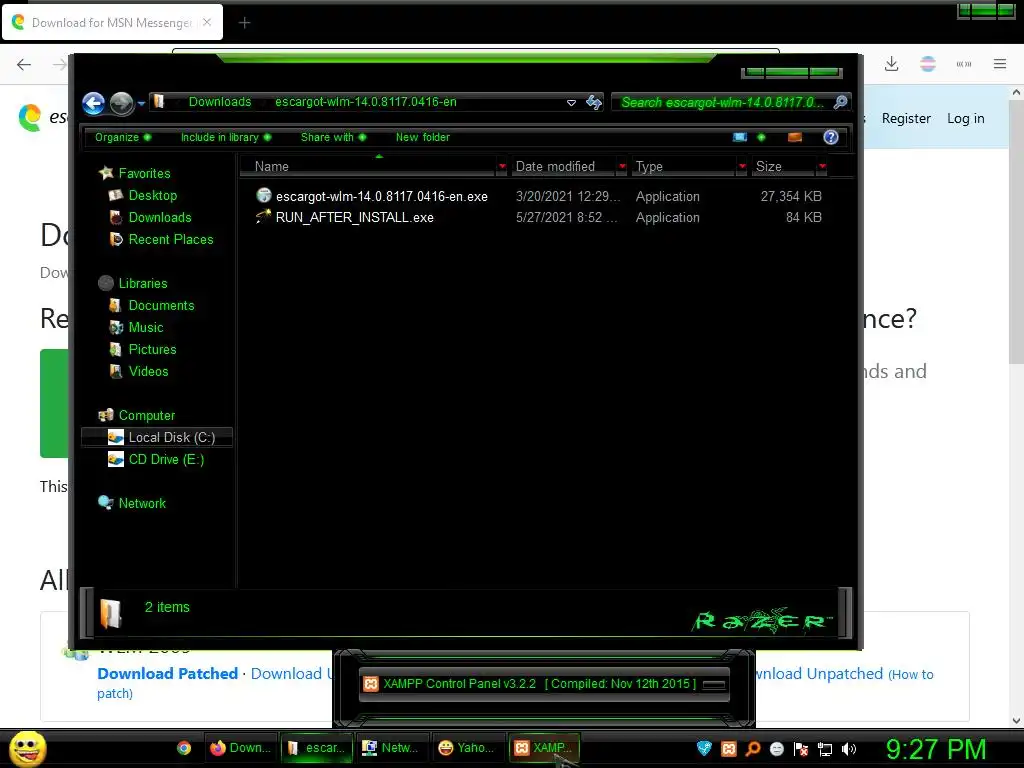Select Computer in navigation pane
Viewport: 1024px width, 768px height.
tap(146, 415)
